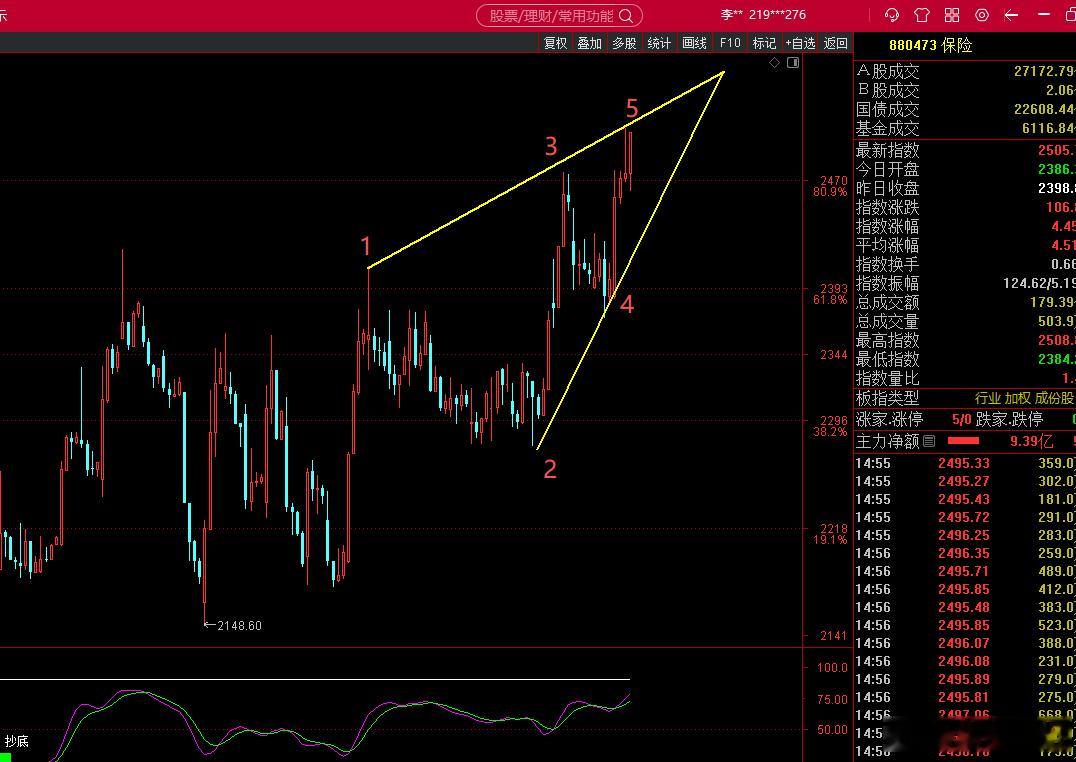Click the account name 李** 219***276
This screenshot has height=762, width=1076.
[763, 14]
